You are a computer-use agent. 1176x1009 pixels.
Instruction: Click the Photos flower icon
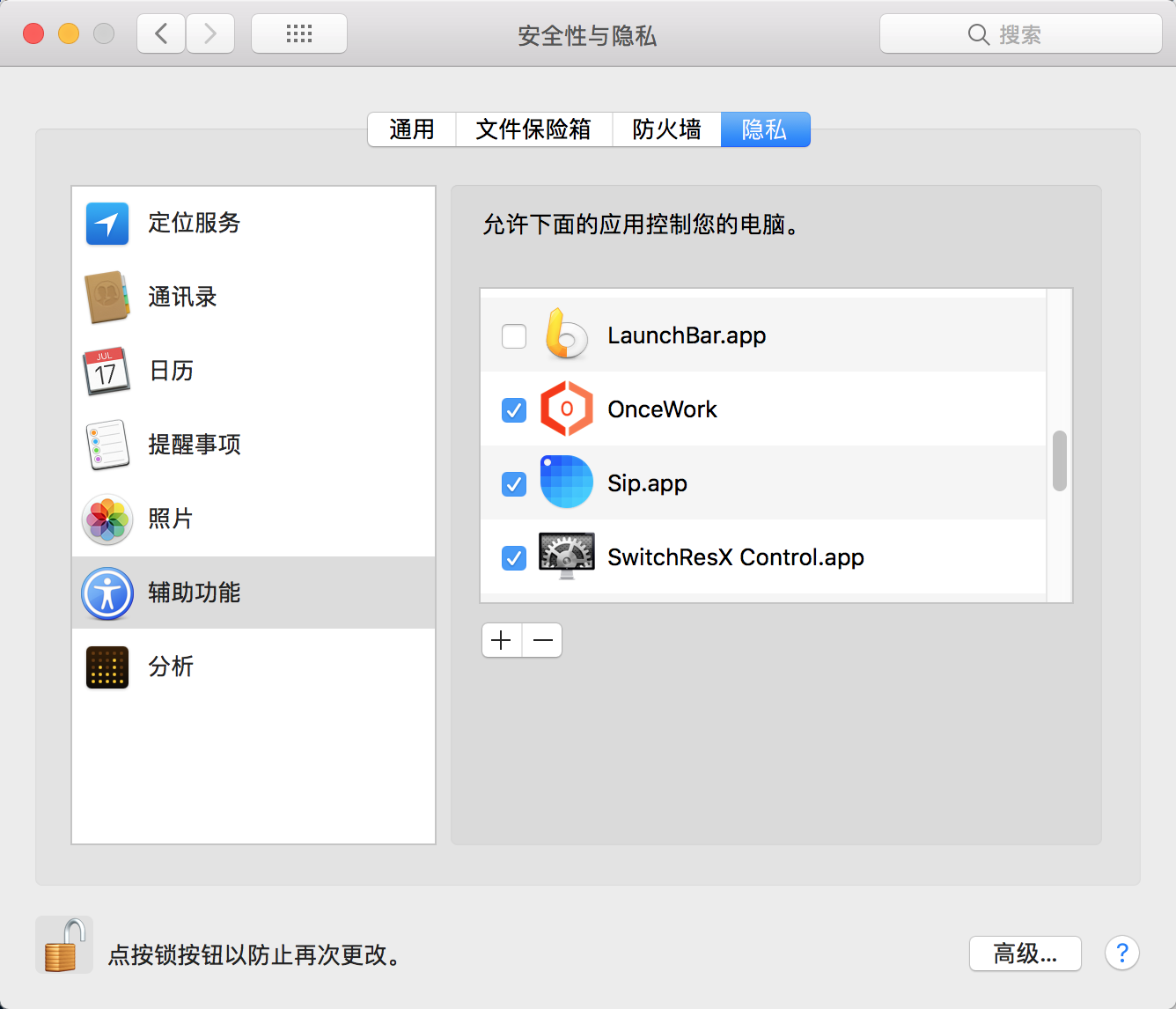pyautogui.click(x=107, y=519)
